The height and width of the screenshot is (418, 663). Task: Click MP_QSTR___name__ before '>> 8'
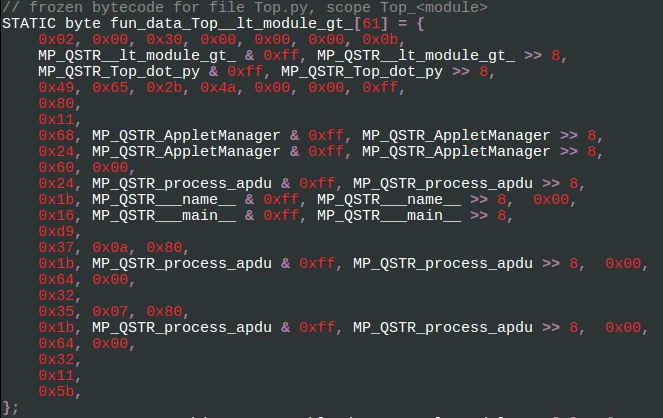(x=389, y=200)
